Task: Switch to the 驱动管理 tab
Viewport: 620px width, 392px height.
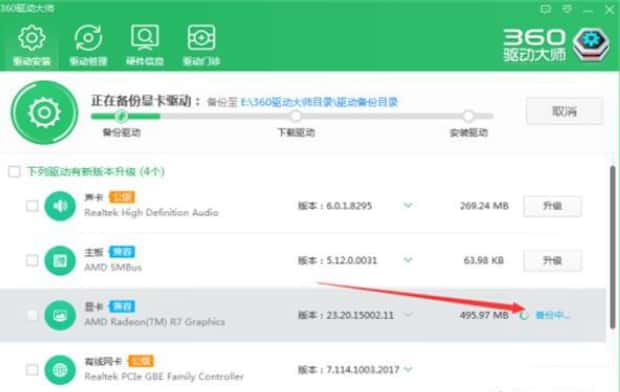Action: tap(88, 45)
